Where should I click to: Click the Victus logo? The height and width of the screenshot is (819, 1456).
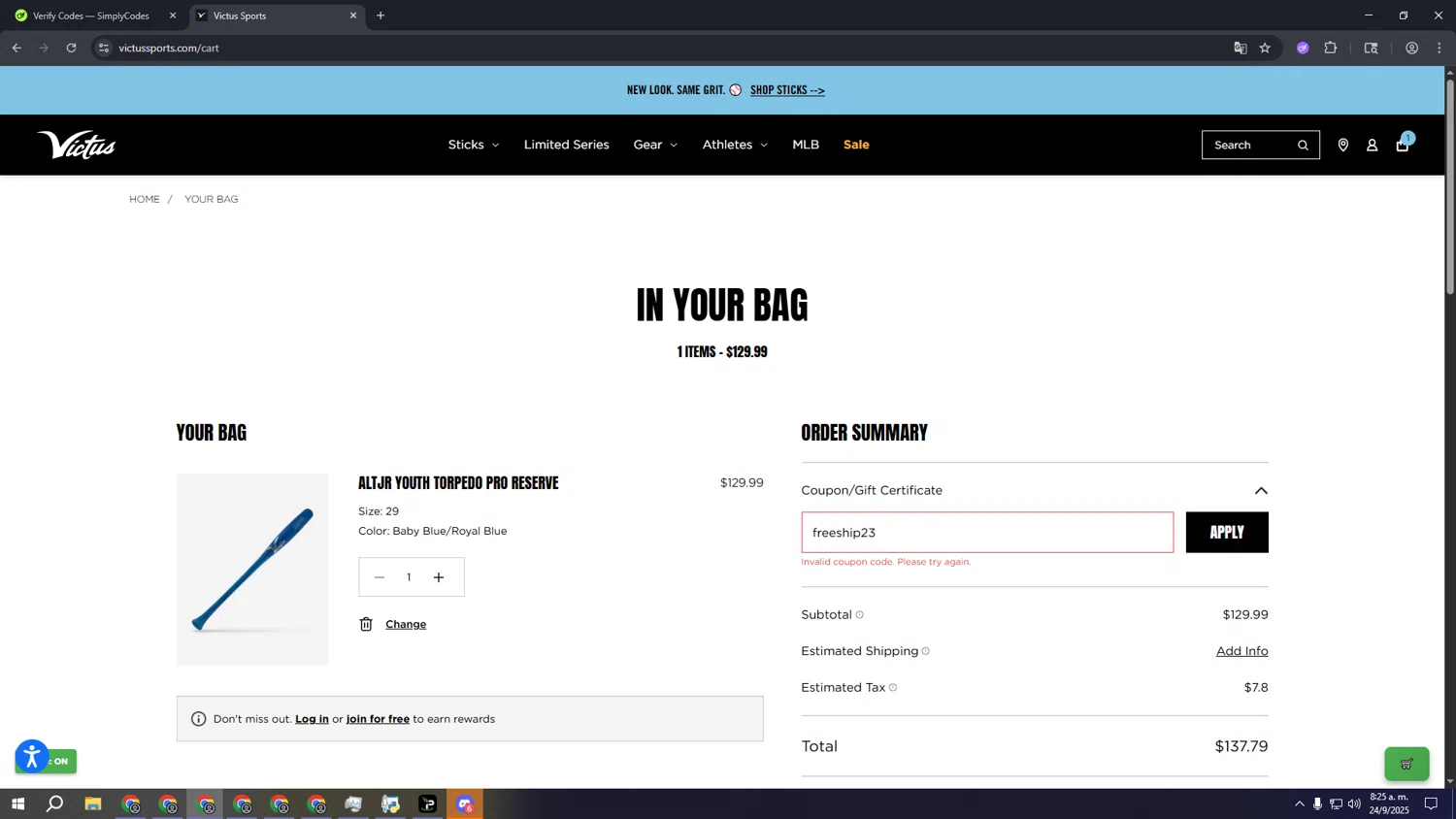[77, 145]
